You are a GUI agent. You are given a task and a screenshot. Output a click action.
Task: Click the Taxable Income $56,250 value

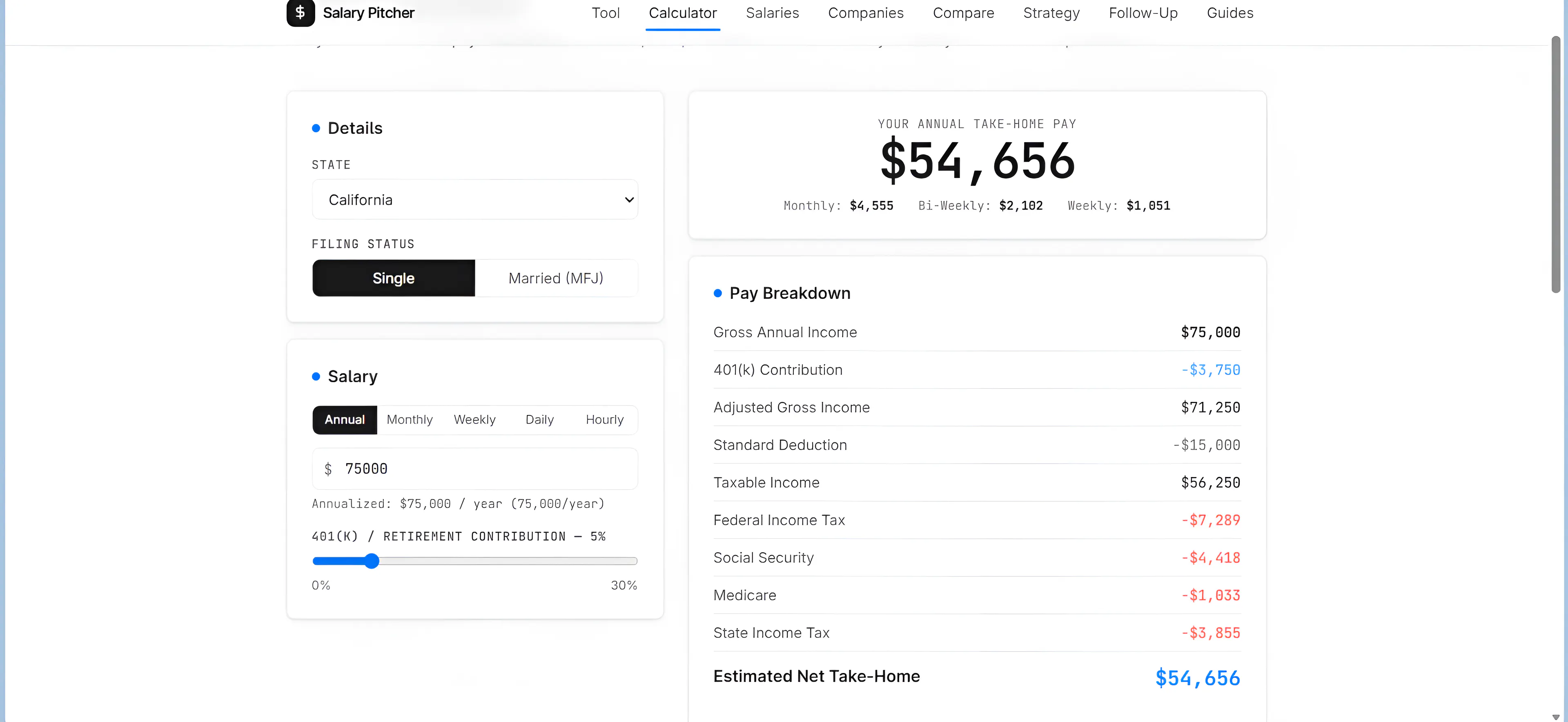(1210, 483)
